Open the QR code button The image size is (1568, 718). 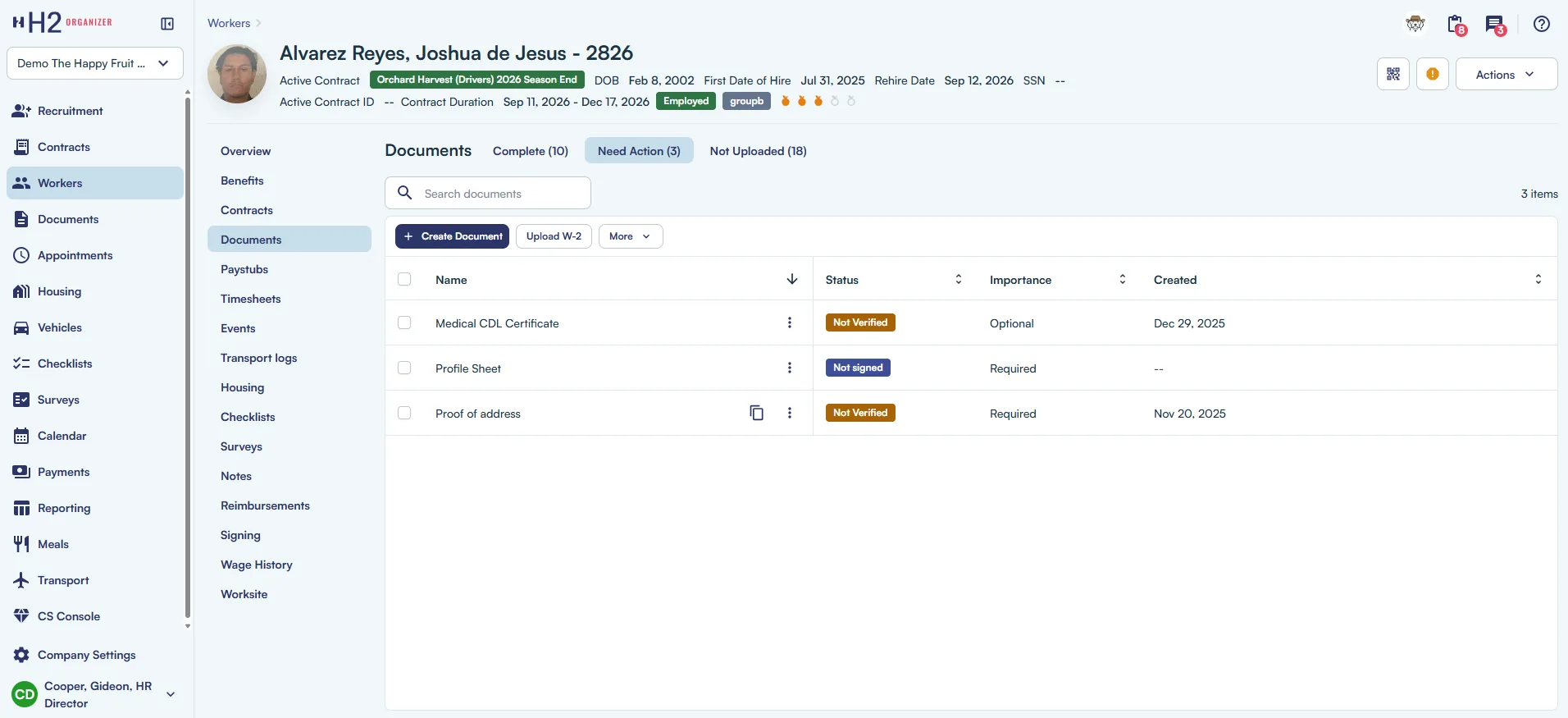click(x=1393, y=74)
